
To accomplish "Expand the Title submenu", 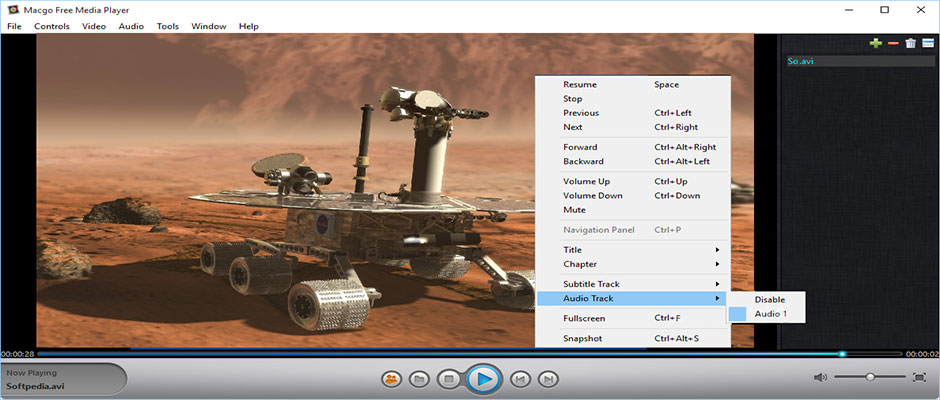I will click(632, 249).
